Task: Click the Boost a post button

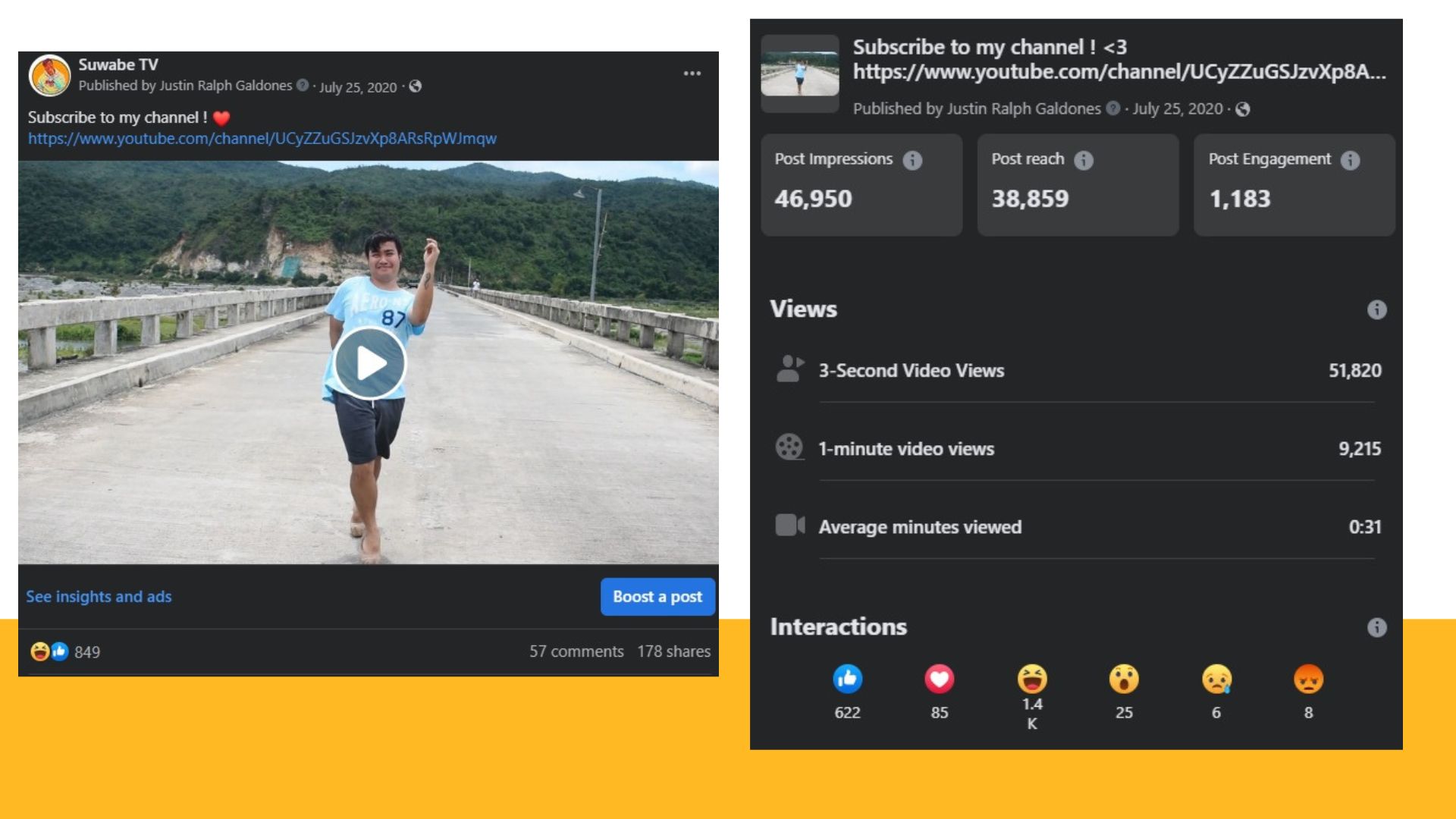Action: point(657,597)
